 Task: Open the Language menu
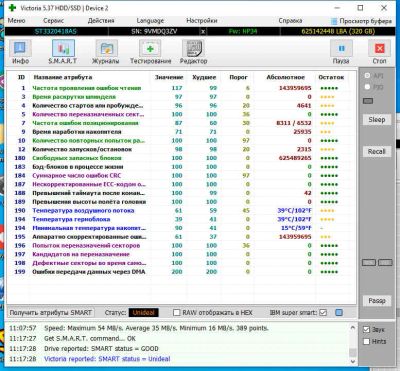(150, 21)
